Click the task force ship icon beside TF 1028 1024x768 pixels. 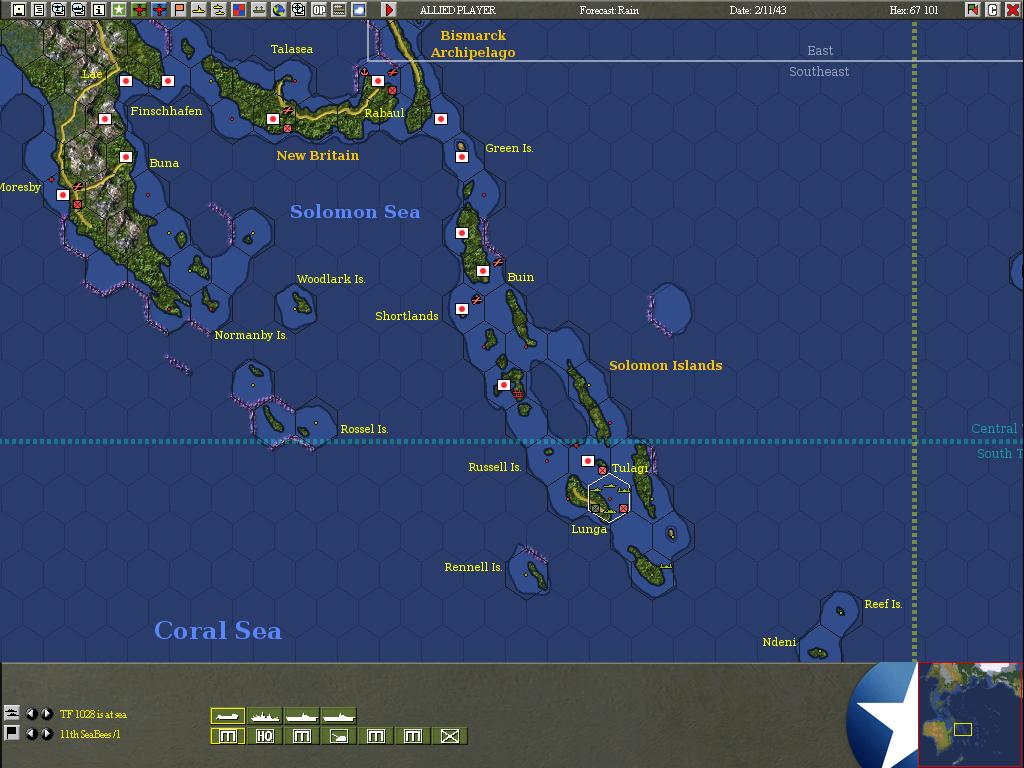tap(11, 713)
